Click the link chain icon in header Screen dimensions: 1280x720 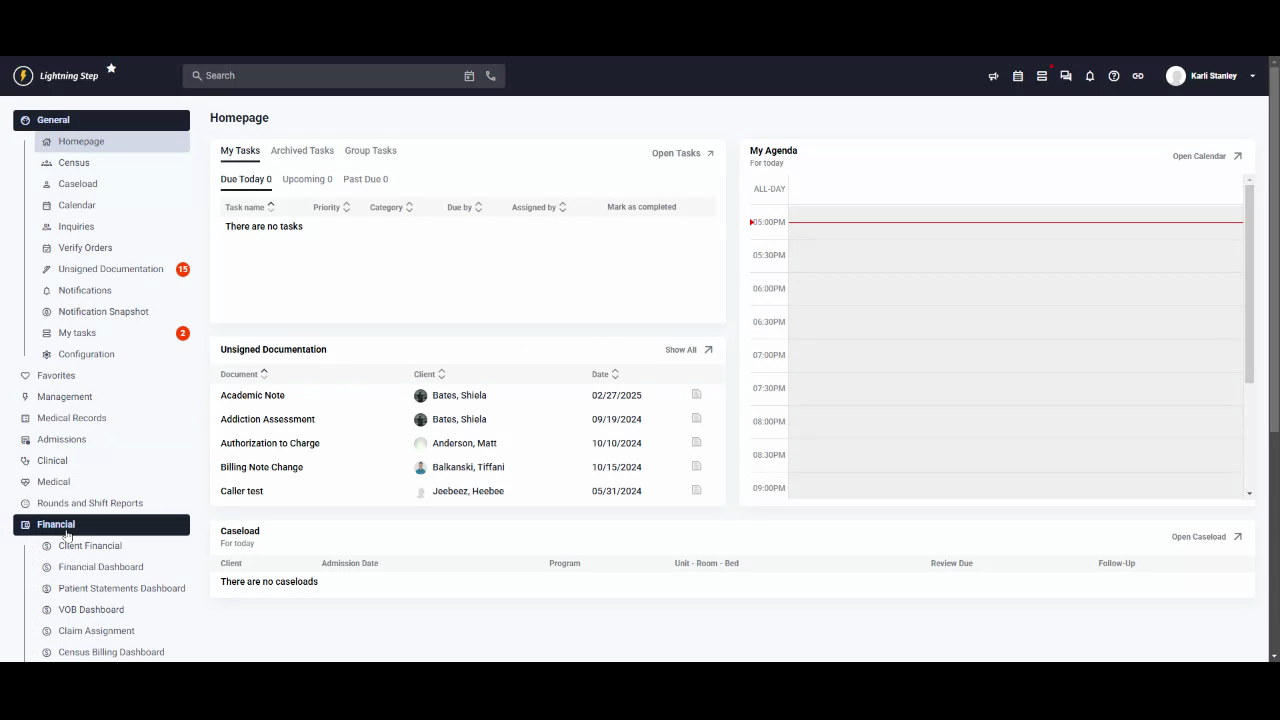point(1138,76)
